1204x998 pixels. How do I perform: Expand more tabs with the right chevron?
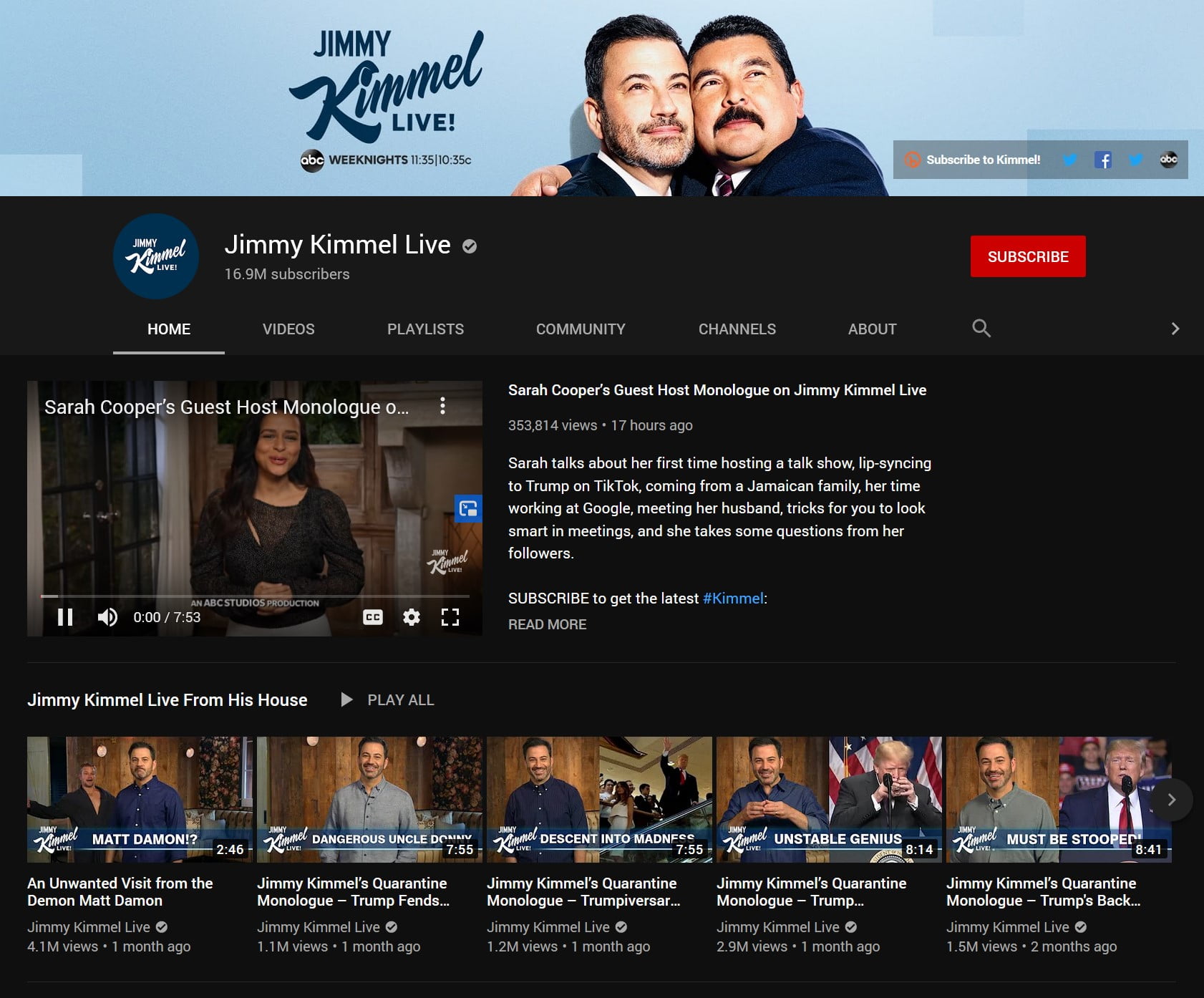1175,329
